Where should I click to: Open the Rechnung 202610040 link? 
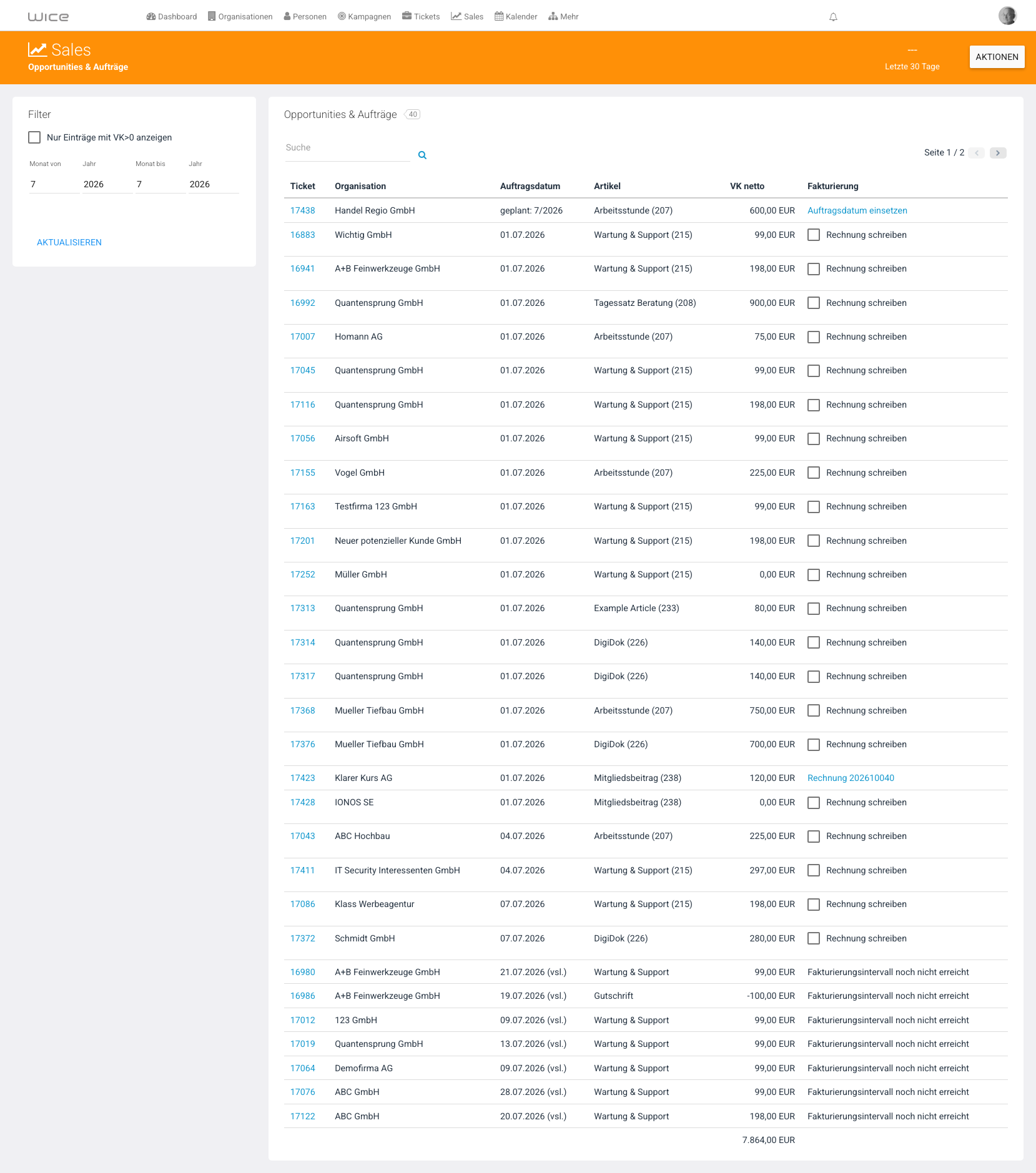click(x=851, y=778)
